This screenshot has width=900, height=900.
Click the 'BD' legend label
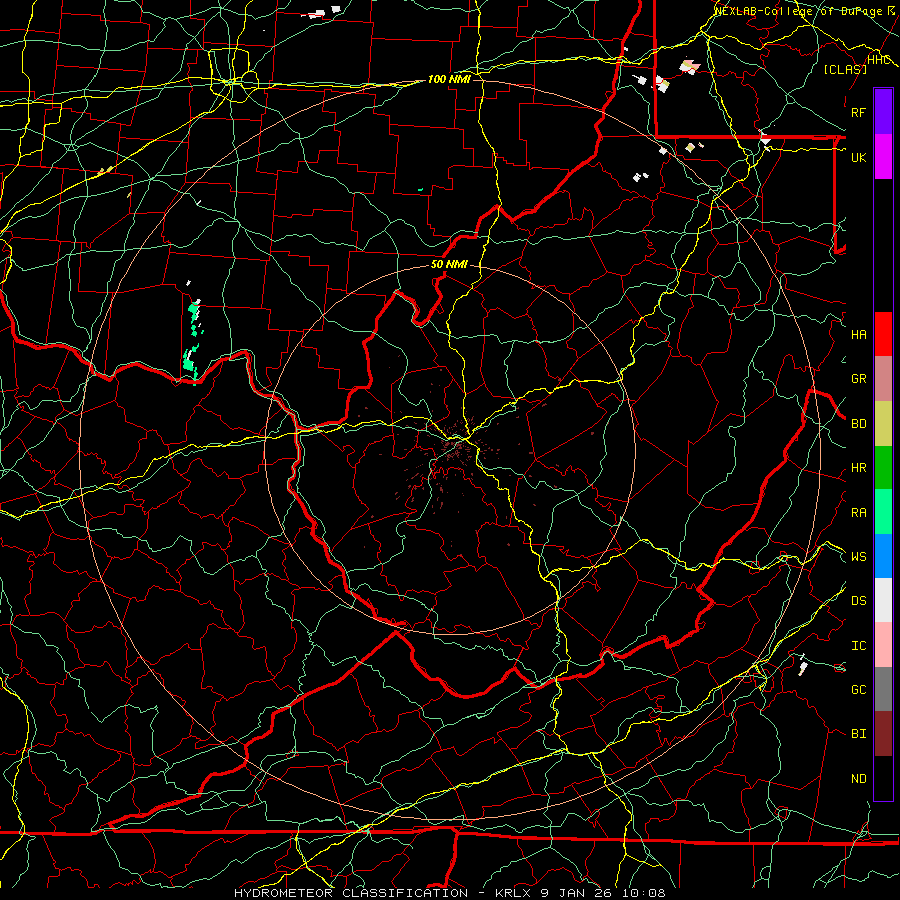pyautogui.click(x=859, y=424)
